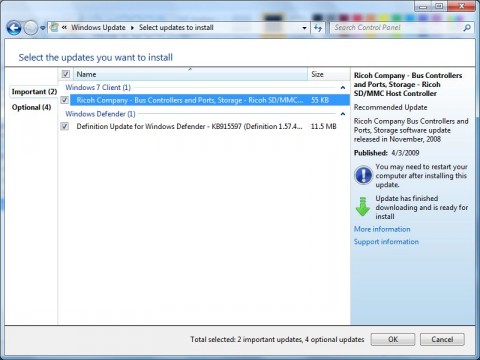
Task: Click the blue restart warning icon
Action: point(363,175)
